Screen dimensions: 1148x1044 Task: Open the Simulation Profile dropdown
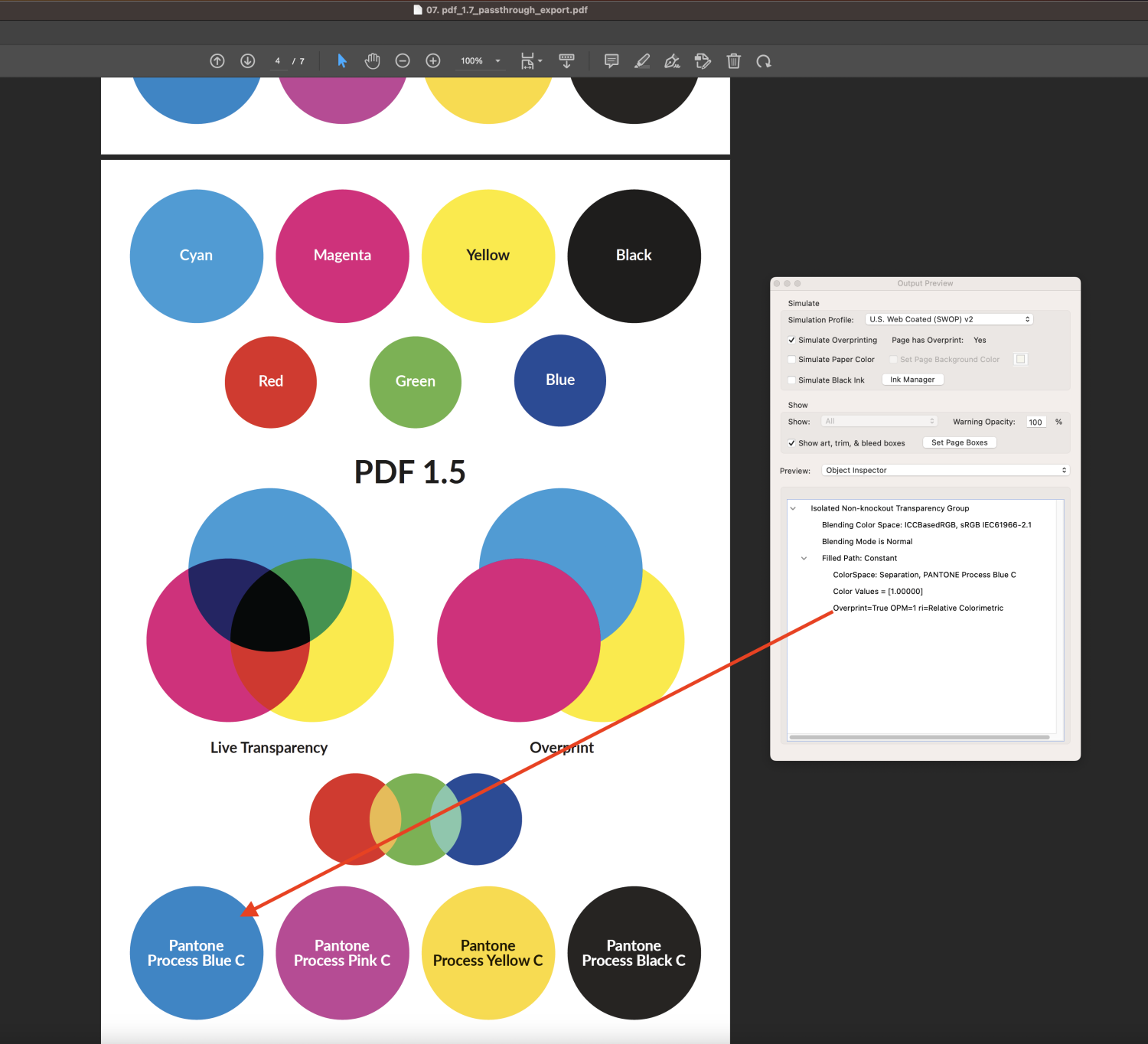948,319
